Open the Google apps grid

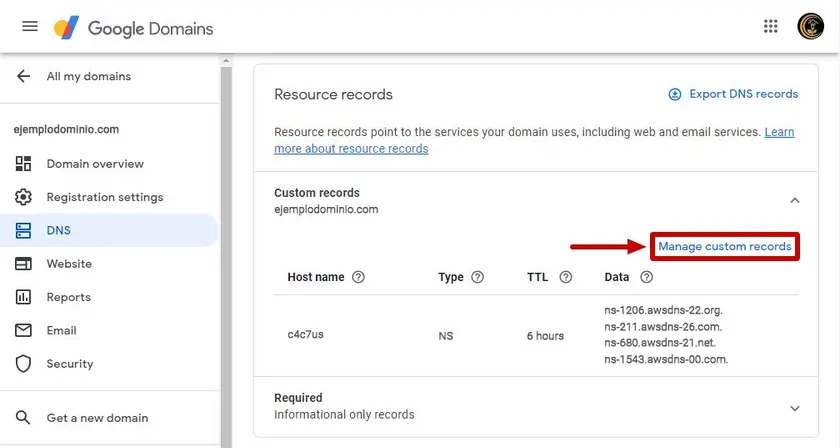[770, 26]
